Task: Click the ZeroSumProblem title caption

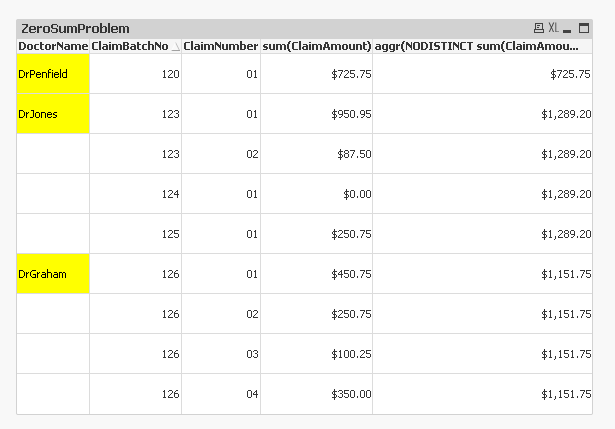Action: pyautogui.click(x=76, y=29)
